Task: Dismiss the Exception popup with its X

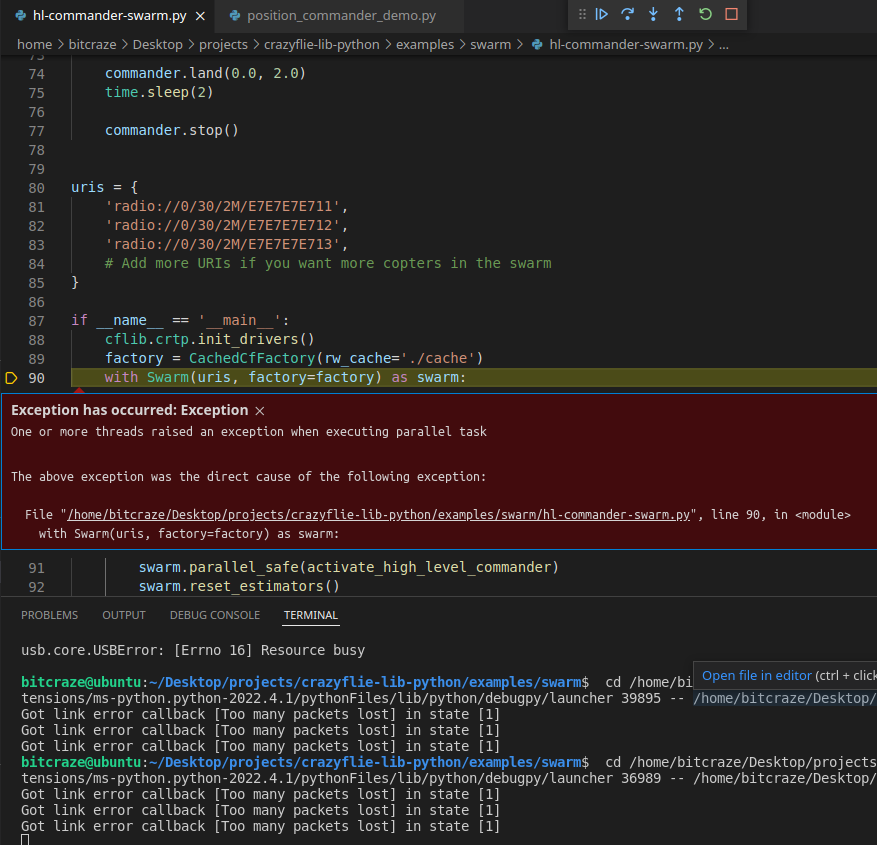Action: [258, 410]
